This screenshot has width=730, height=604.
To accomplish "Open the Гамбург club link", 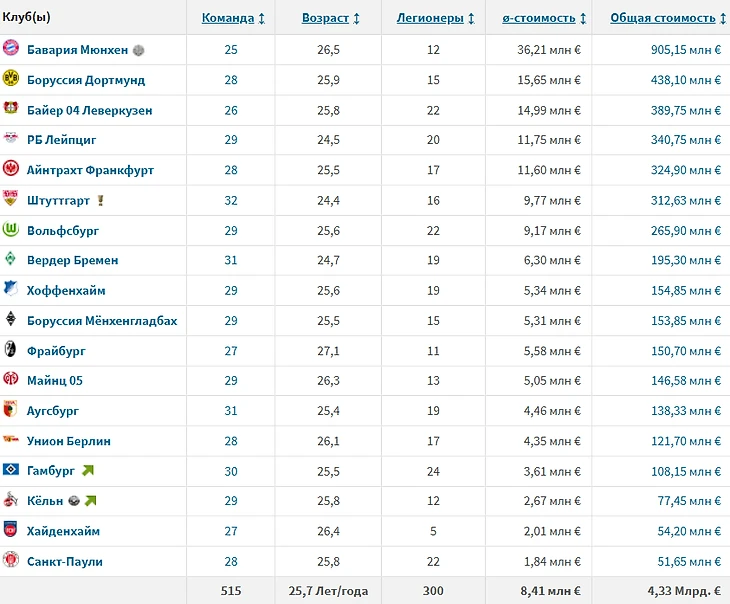I will coord(51,471).
